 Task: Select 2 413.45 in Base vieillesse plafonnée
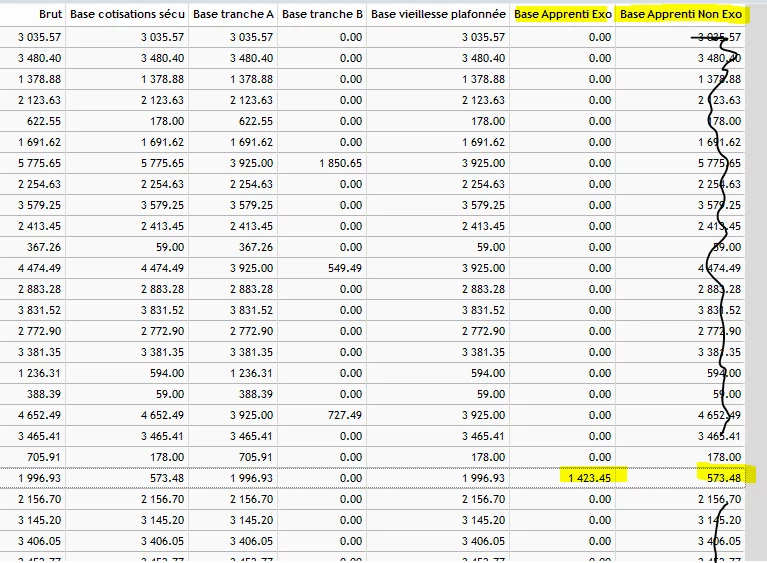coord(483,226)
